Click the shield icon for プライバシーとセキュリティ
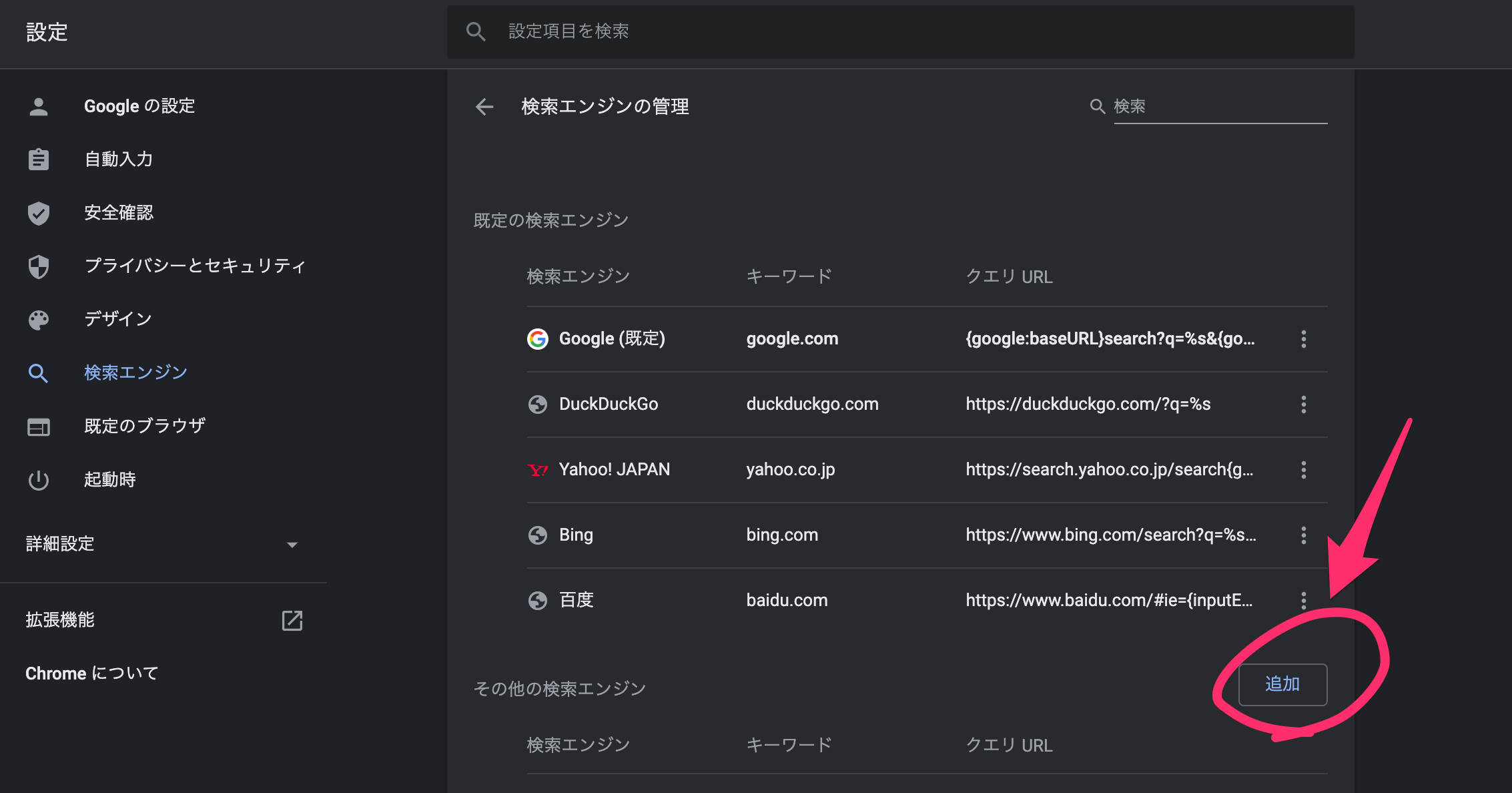Image resolution: width=1512 pixels, height=793 pixels. [39, 266]
